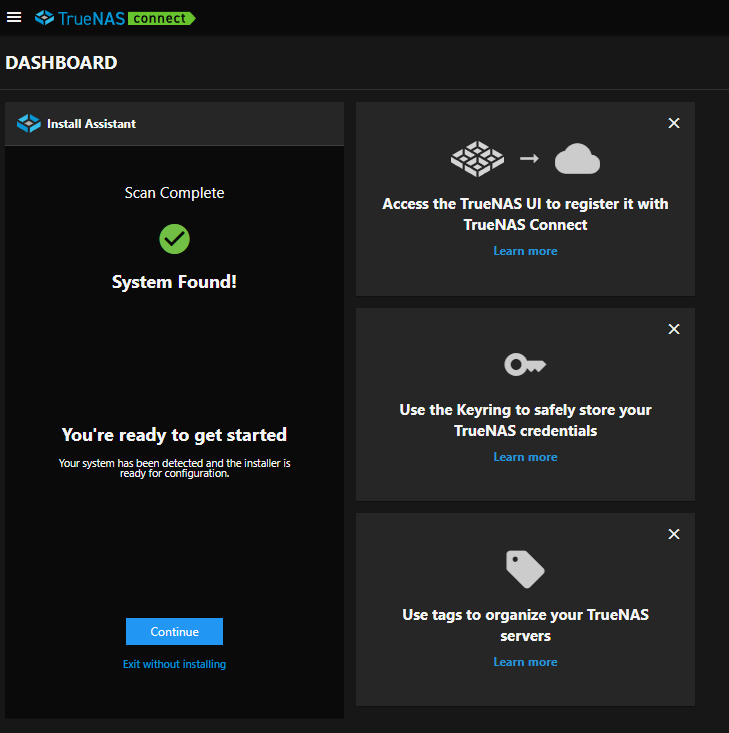Click 'Use the Keyring to safely store' heading
This screenshot has width=729, height=733.
point(525,420)
